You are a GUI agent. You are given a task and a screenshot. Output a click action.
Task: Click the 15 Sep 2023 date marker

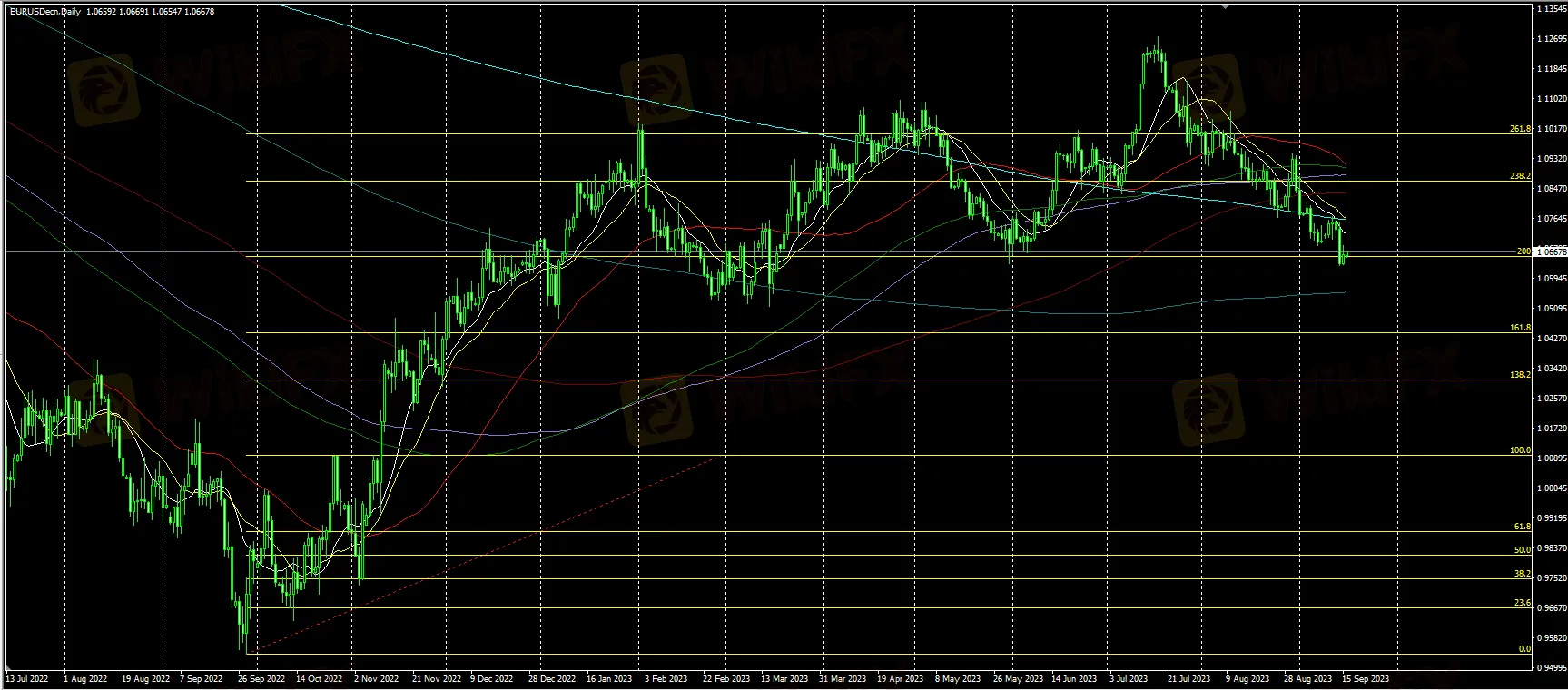pyautogui.click(x=1365, y=678)
